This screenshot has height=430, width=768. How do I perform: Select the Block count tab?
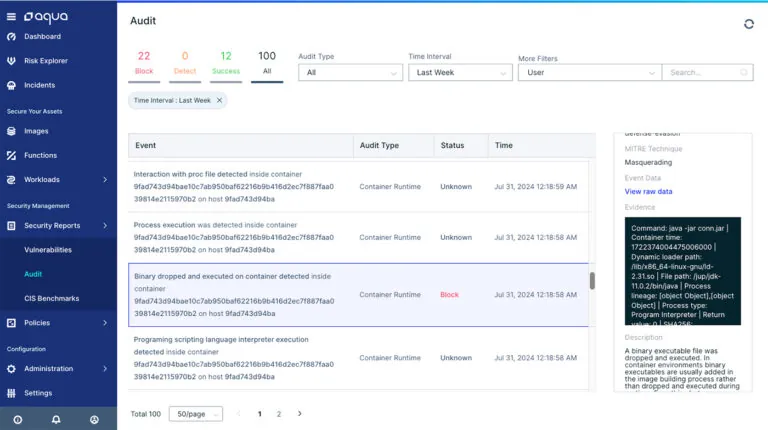point(144,62)
